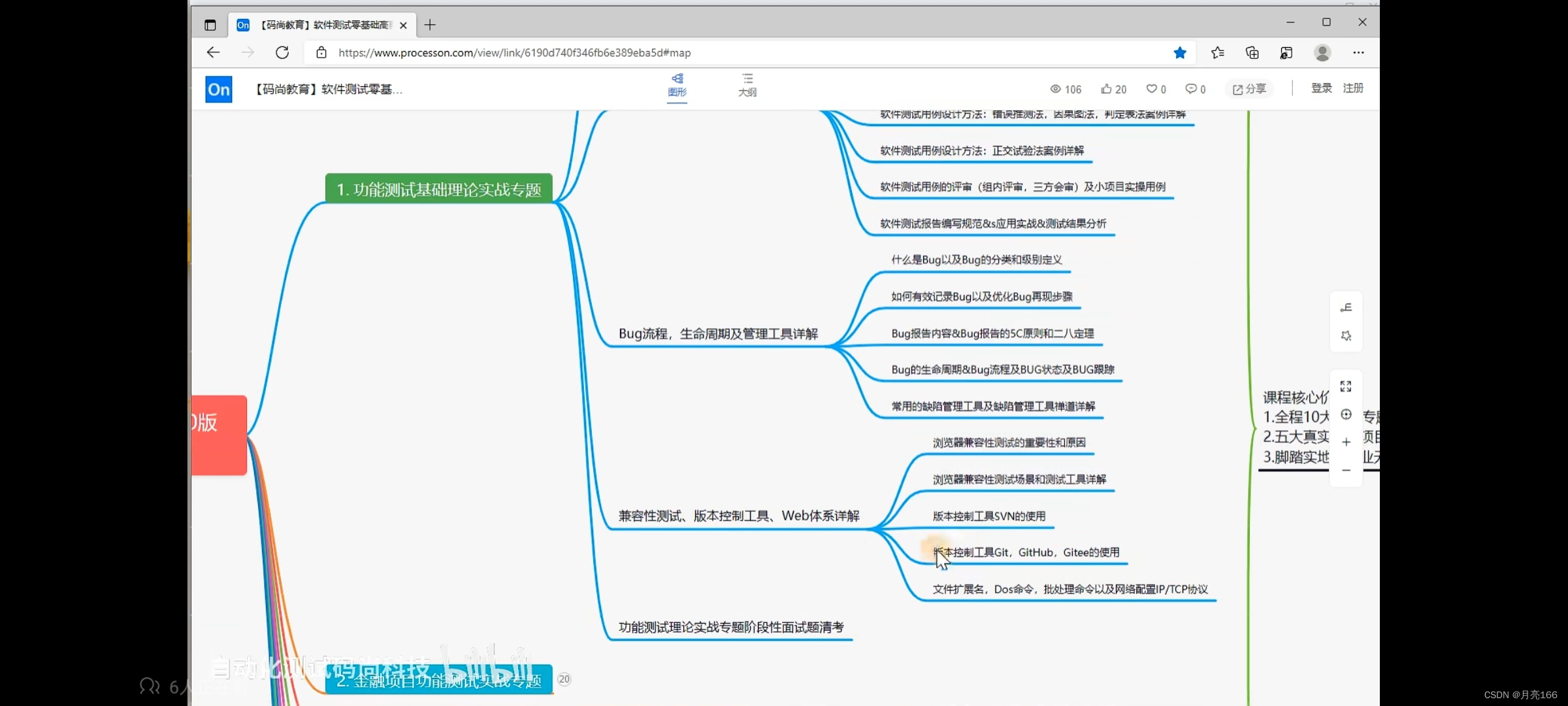1568x706 pixels.
Task: Click the 分享 share button
Action: point(1249,89)
